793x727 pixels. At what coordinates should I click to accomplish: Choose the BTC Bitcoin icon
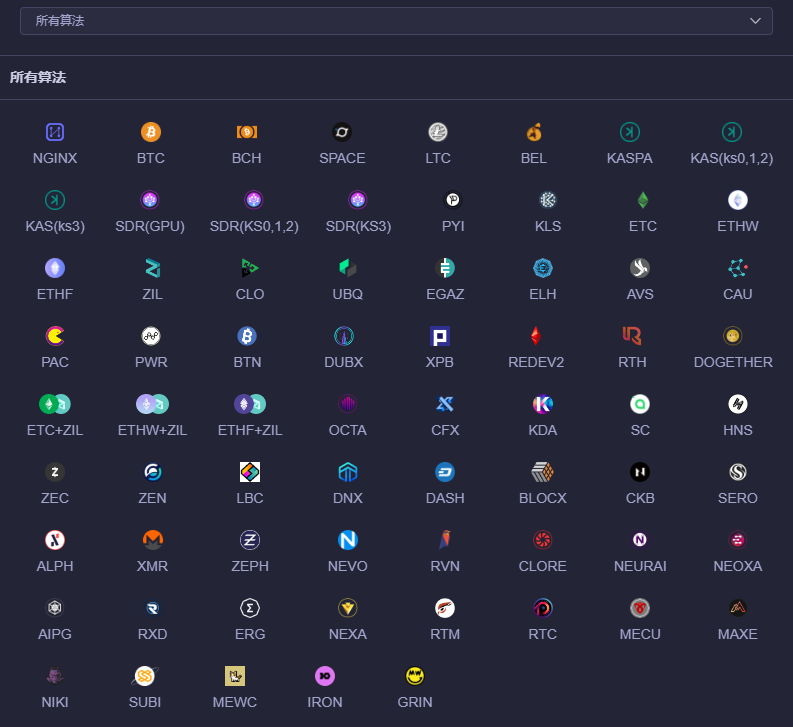tap(151, 132)
